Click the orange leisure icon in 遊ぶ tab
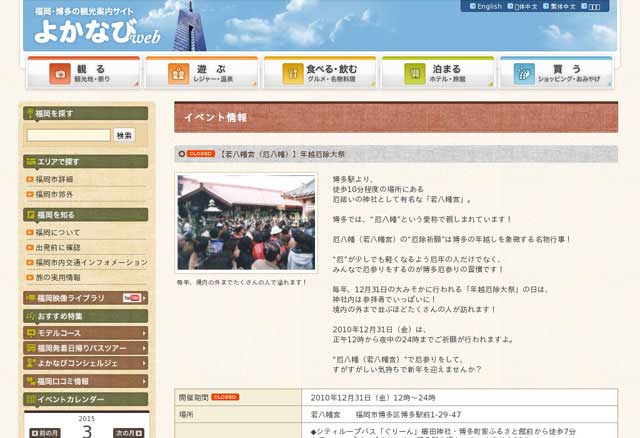Viewport: 640px width, 438px height. click(178, 74)
